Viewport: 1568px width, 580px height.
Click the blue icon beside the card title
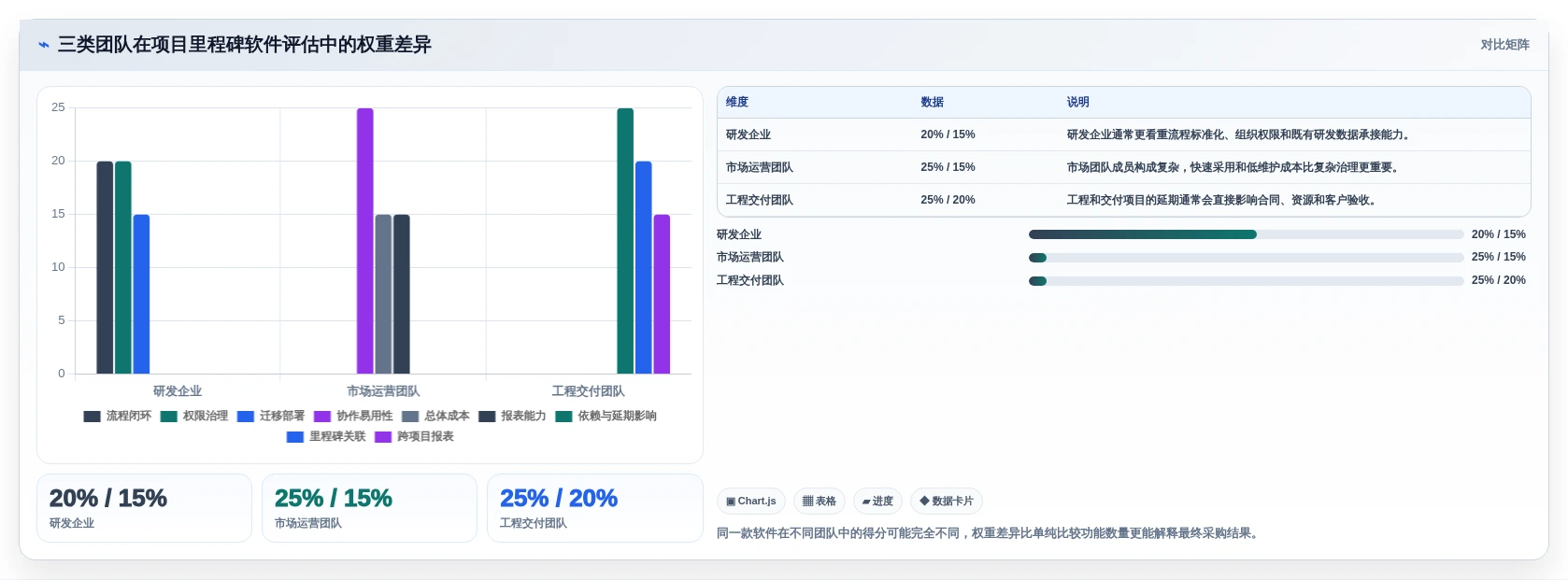point(43,45)
